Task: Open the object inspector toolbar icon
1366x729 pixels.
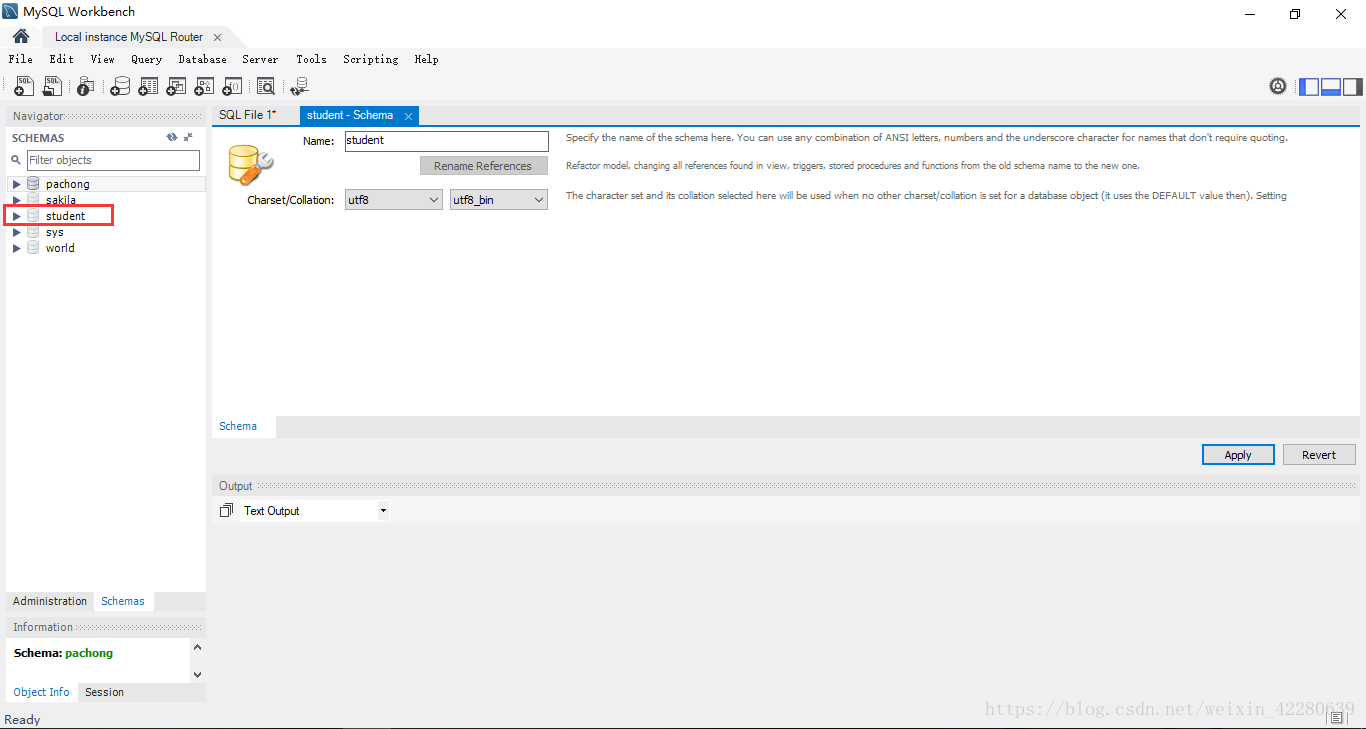Action: tap(86, 86)
